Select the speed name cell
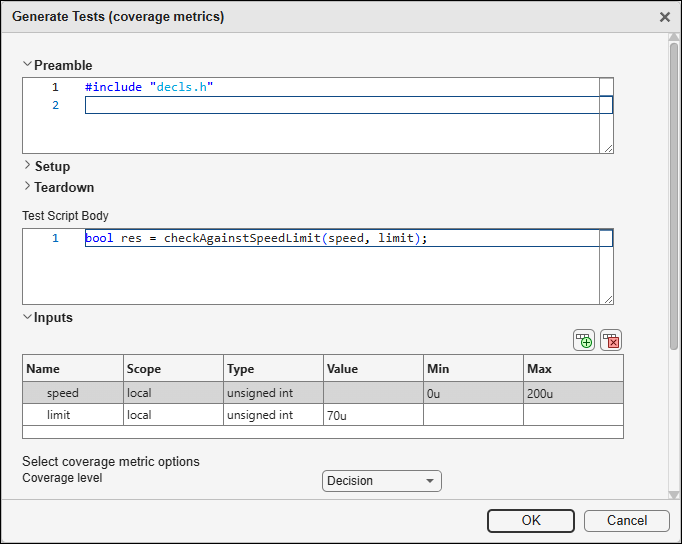This screenshot has width=682, height=544. (x=73, y=393)
